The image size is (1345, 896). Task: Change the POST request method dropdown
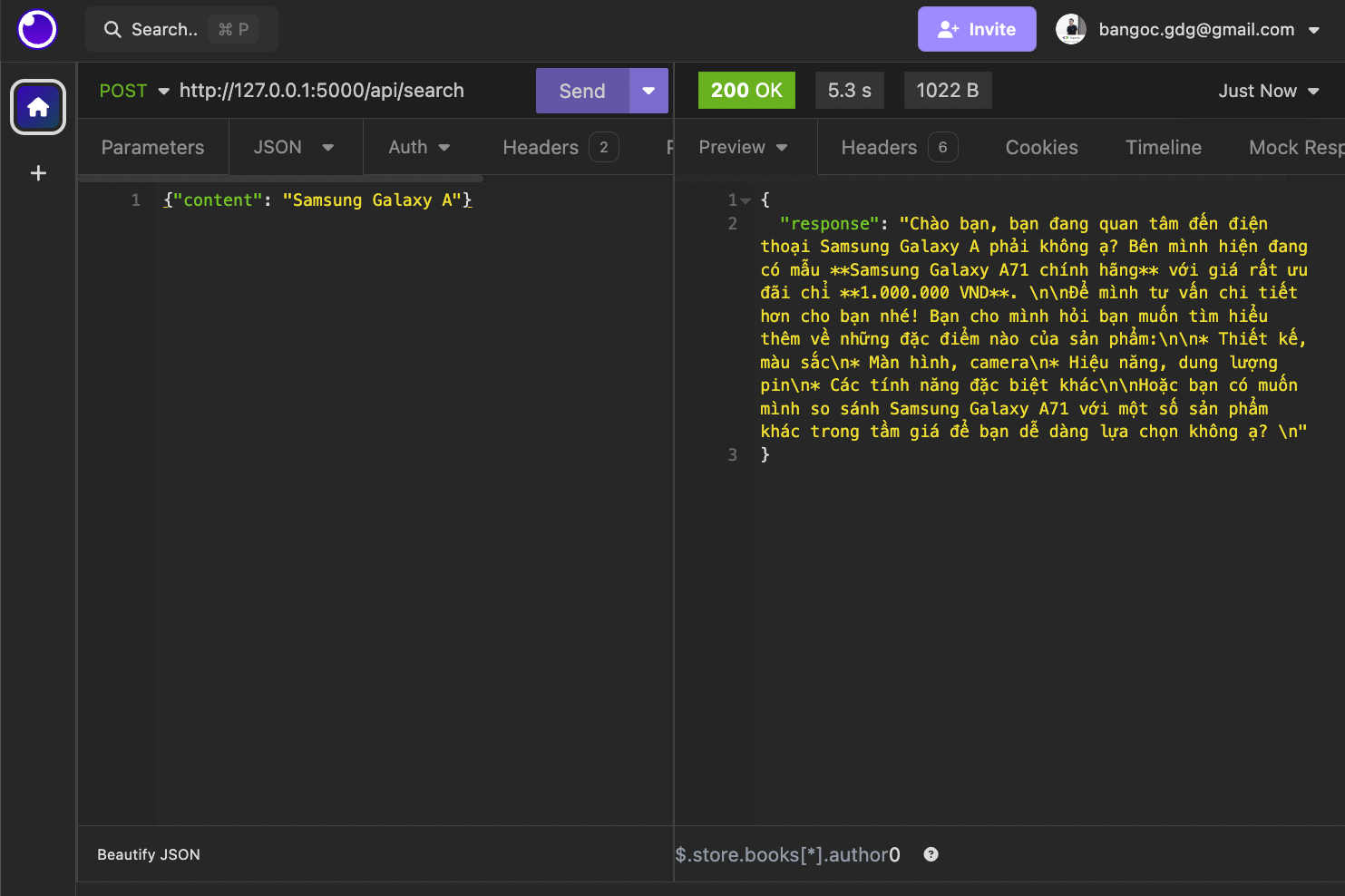(x=134, y=91)
